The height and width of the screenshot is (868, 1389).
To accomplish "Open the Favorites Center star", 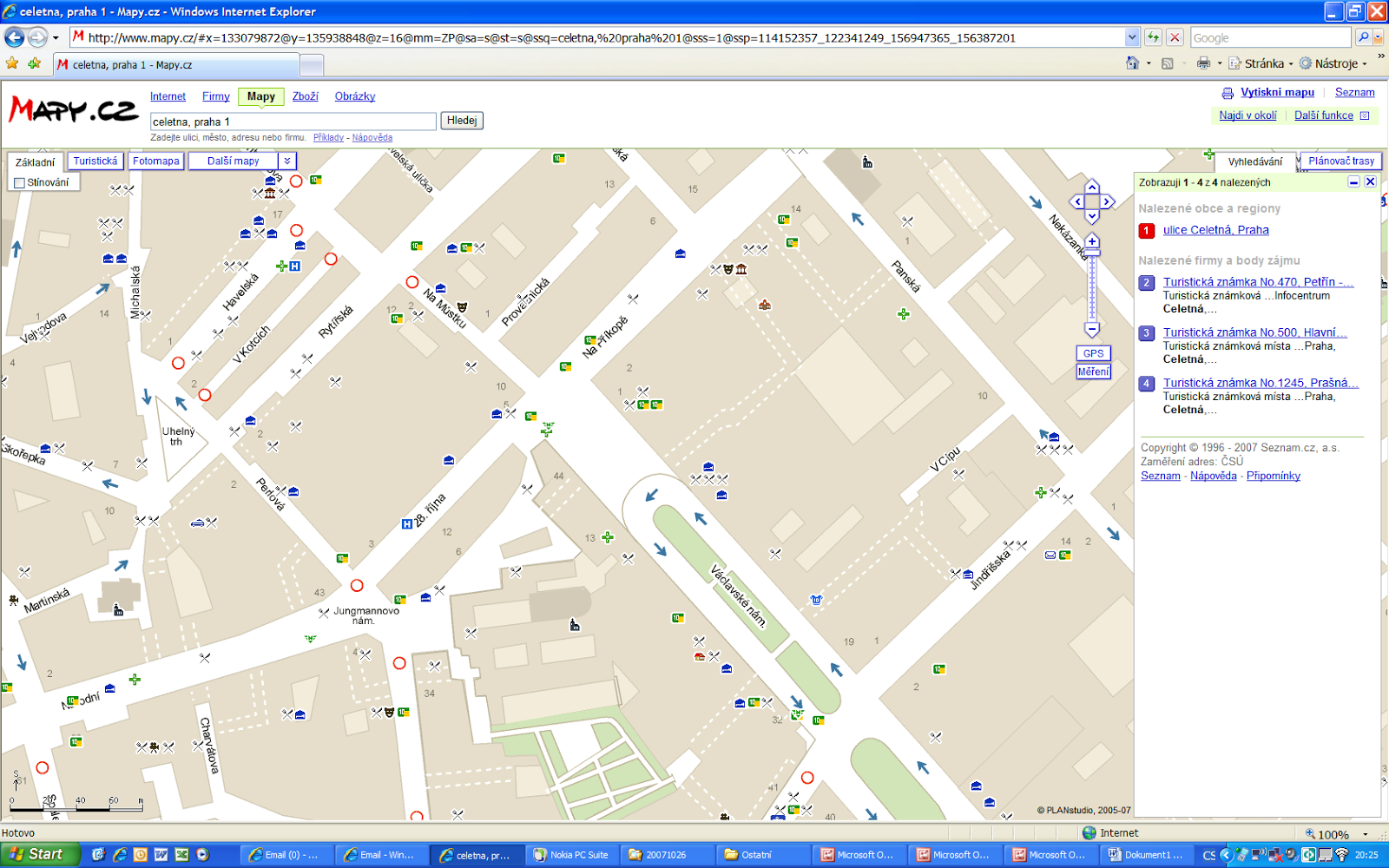I will [x=12, y=63].
